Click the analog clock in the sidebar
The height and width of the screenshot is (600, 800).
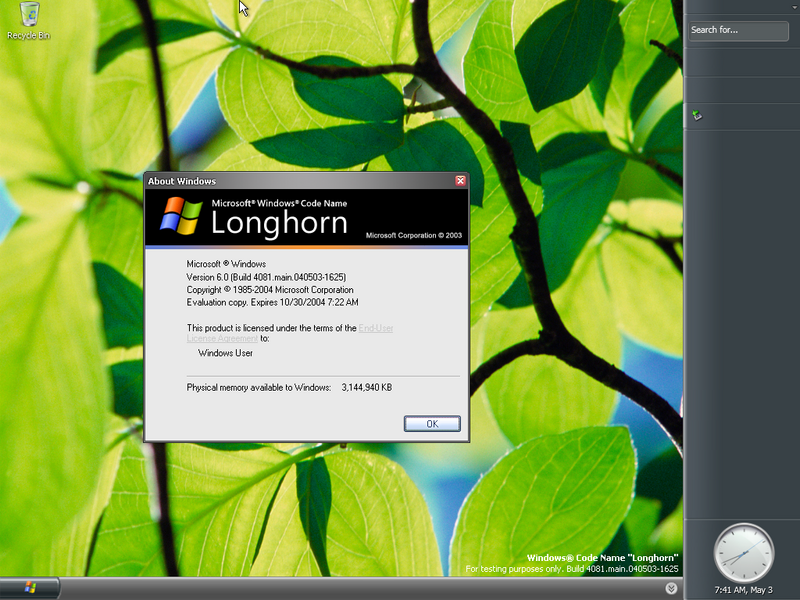point(744,553)
